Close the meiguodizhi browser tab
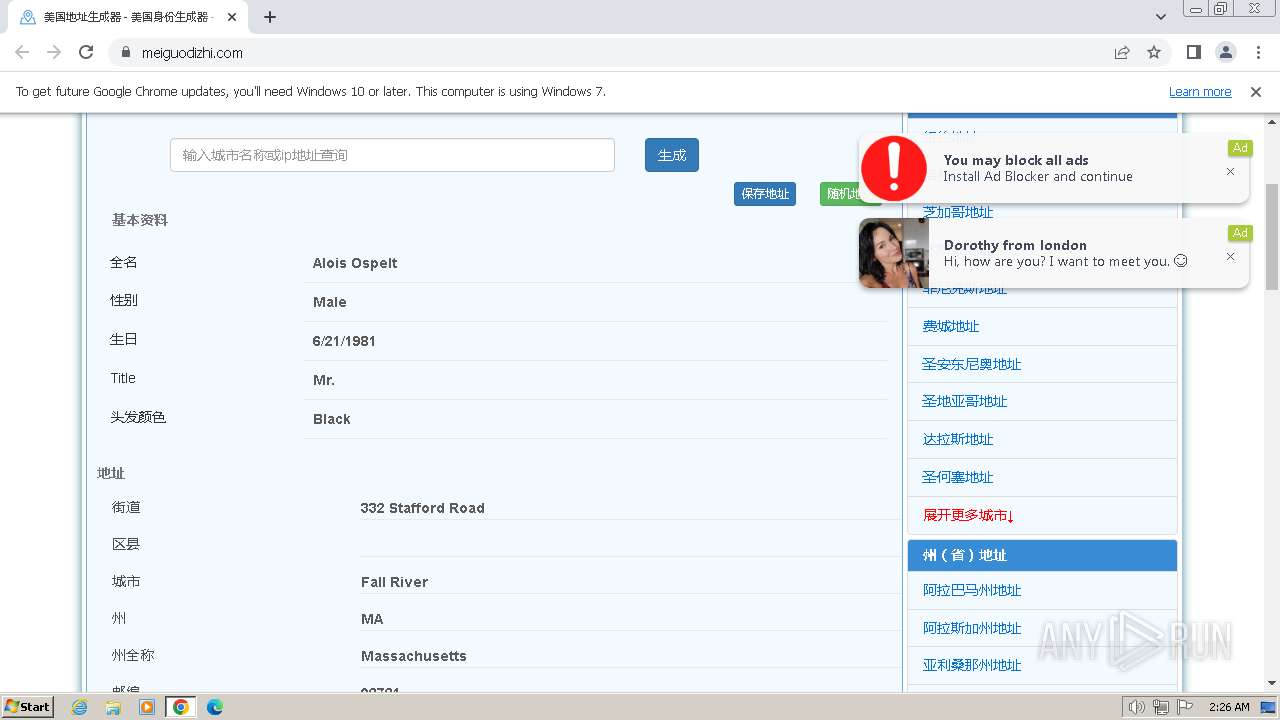This screenshot has height=720, width=1280. point(232,17)
